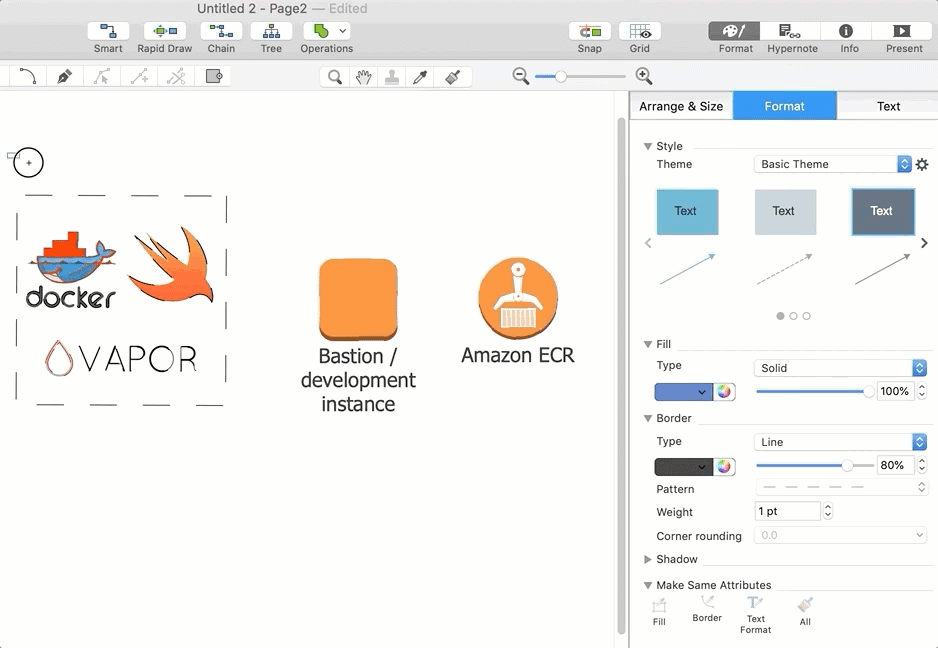The height and width of the screenshot is (648, 938).
Task: Click the fill opacity stepper
Action: point(922,391)
